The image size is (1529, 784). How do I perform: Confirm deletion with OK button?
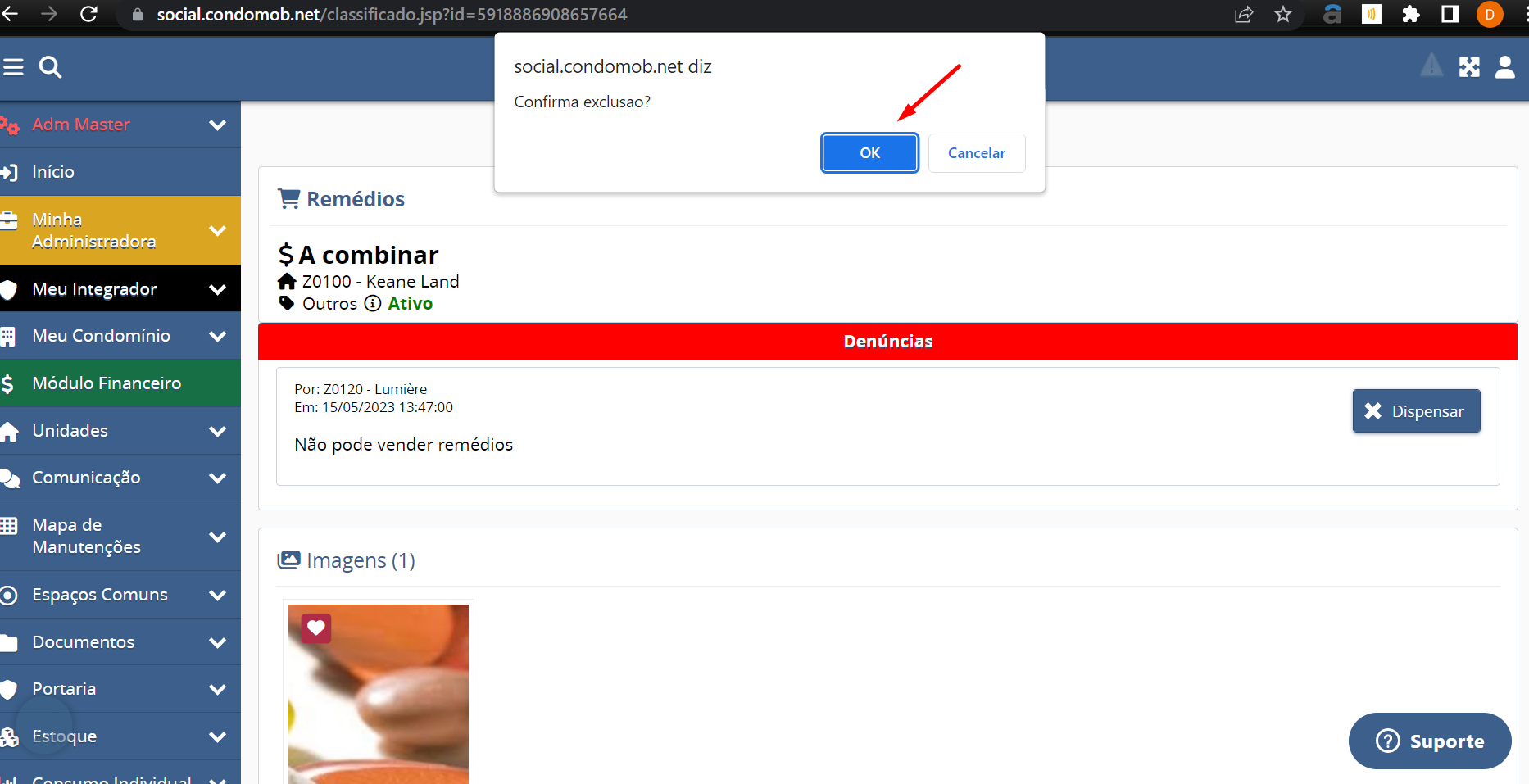point(869,153)
